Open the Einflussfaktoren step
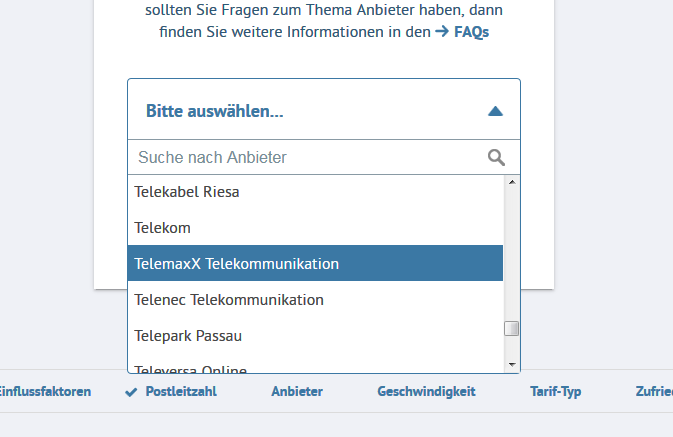 tap(45, 391)
